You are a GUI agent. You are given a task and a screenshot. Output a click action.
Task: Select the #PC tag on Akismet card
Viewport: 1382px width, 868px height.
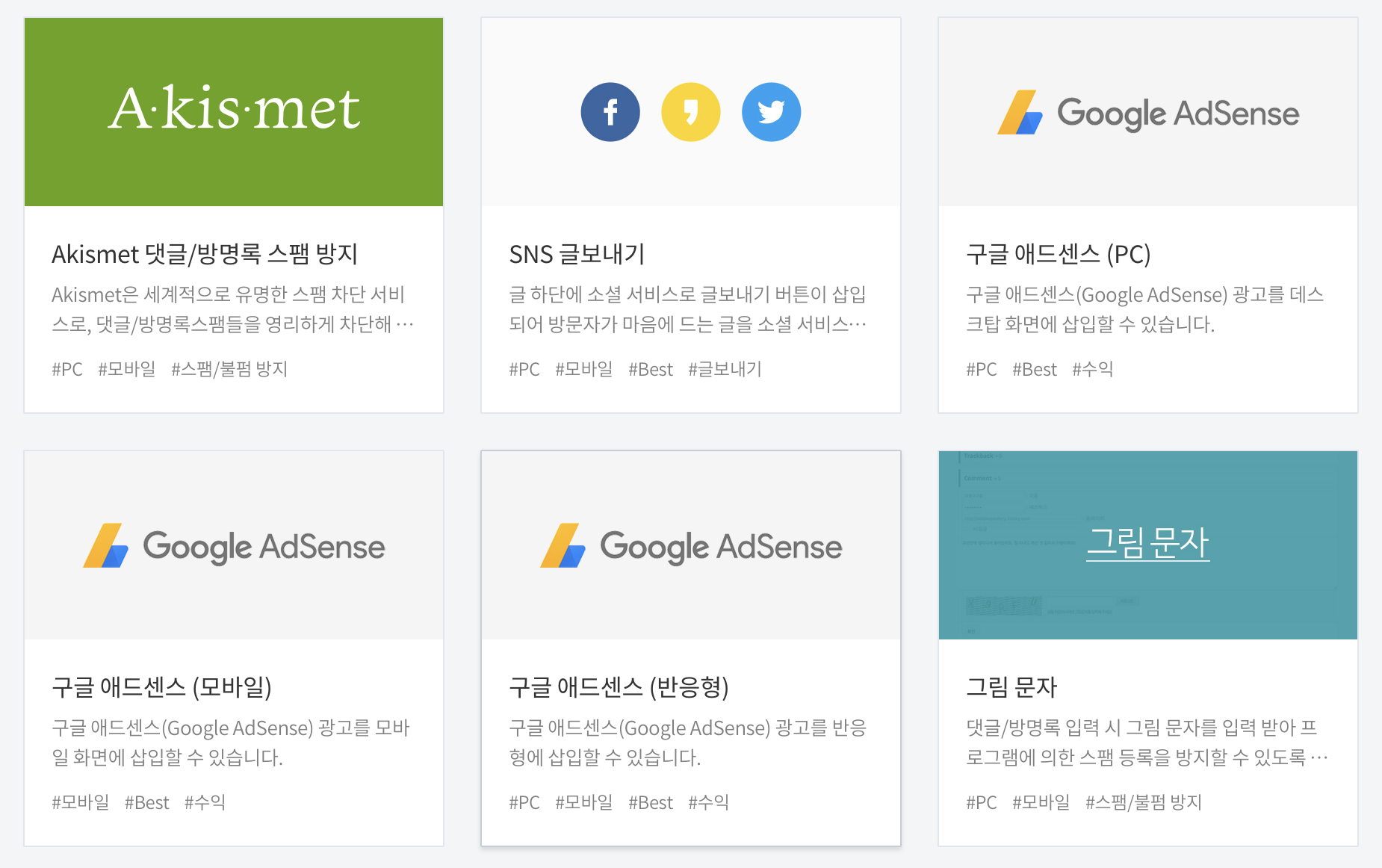(x=67, y=369)
